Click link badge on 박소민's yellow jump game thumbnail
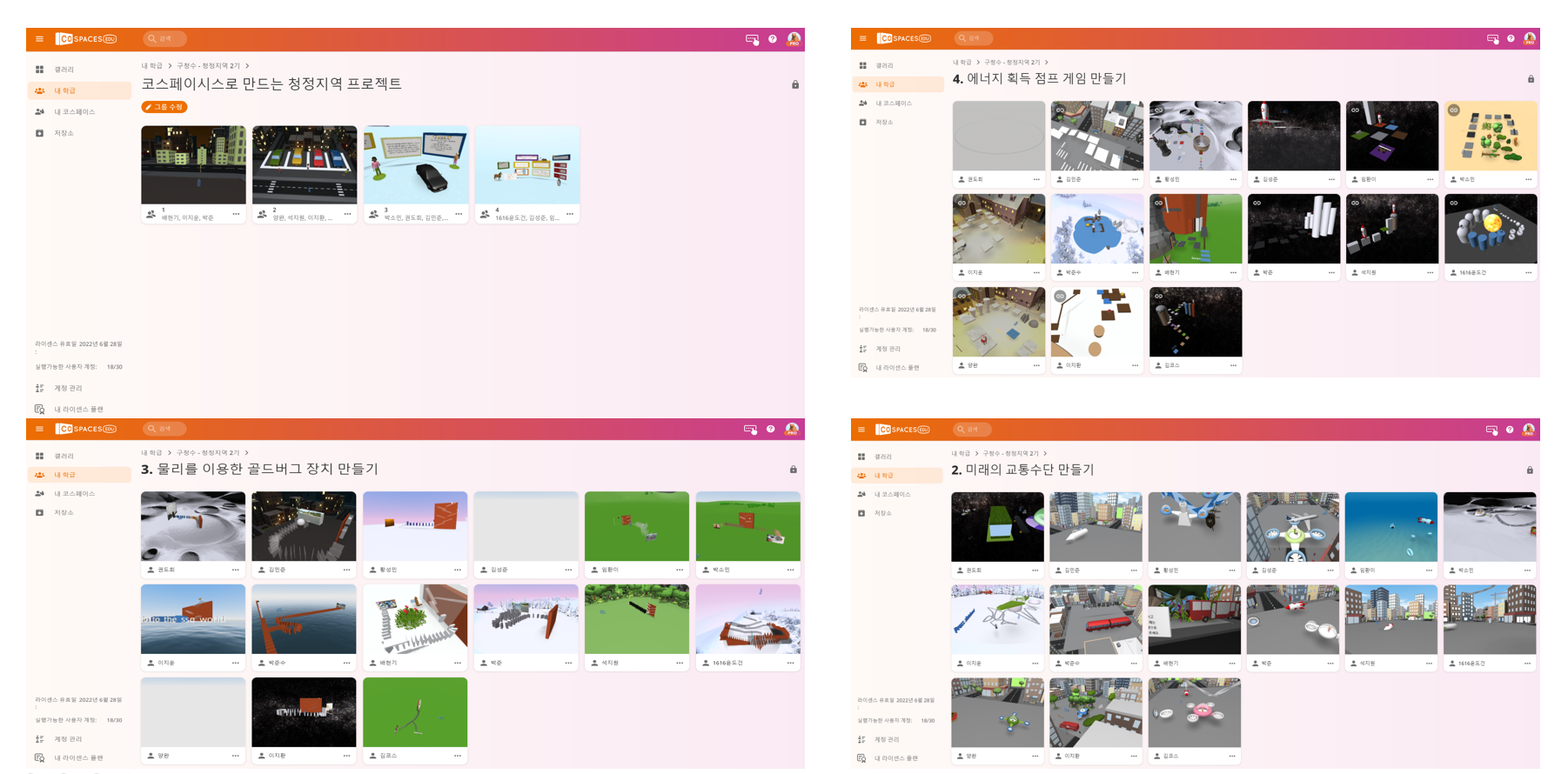The image size is (1568, 774). point(1453,110)
